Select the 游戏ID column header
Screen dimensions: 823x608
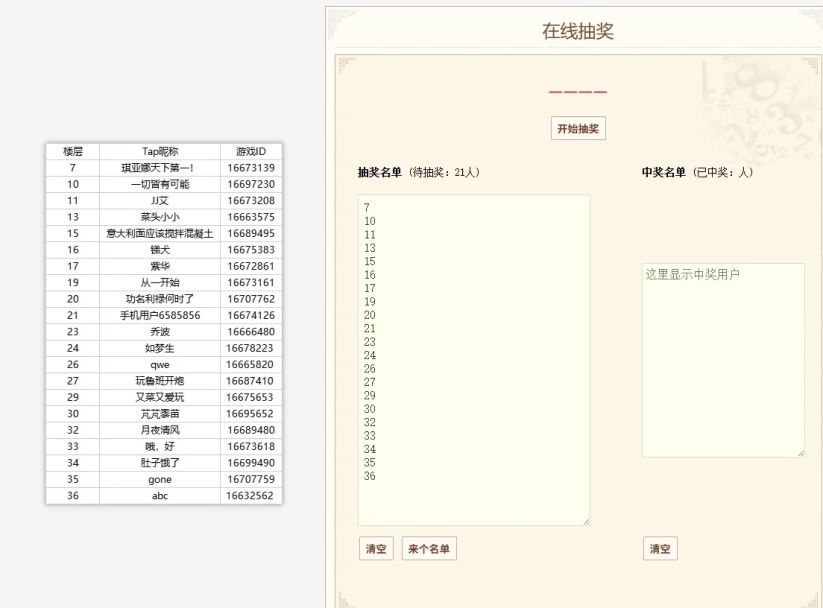point(250,151)
